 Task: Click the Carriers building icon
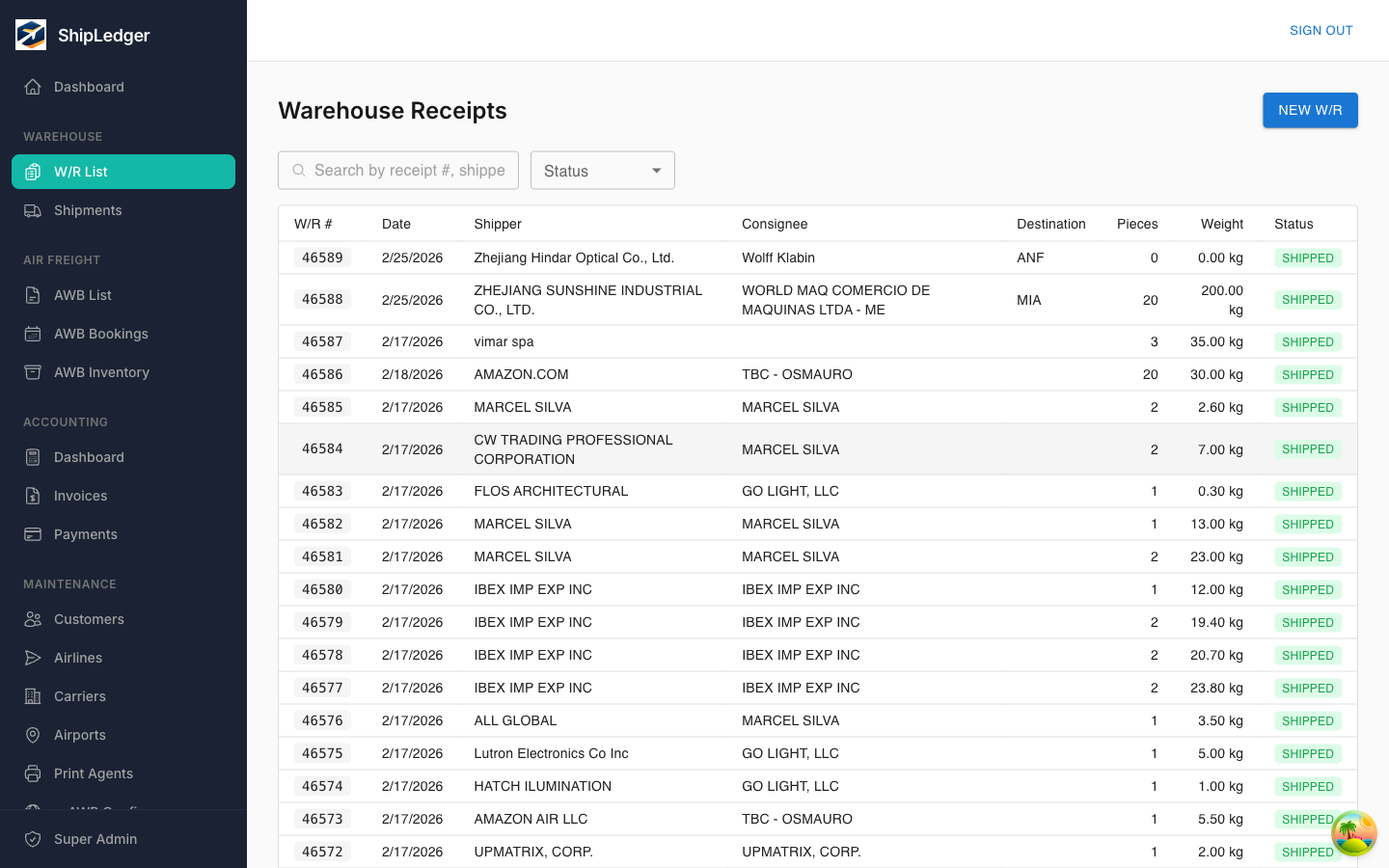click(33, 696)
